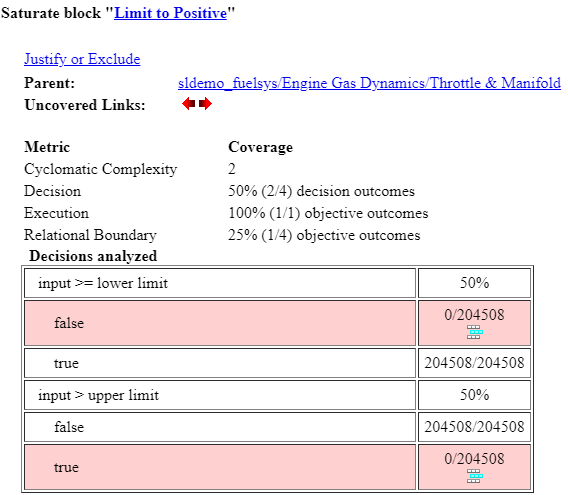The height and width of the screenshot is (495, 568).
Task: Open justification icon in 'input >= lower limit' false row
Action: 475,332
